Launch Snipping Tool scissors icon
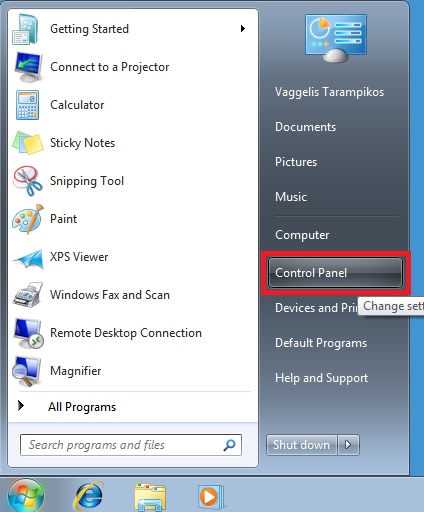 (x=27, y=181)
